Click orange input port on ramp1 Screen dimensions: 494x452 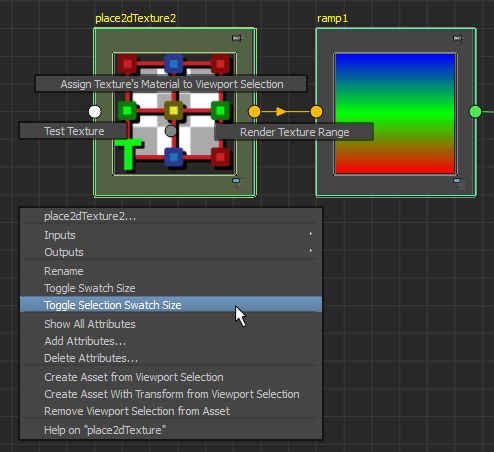[x=316, y=112]
